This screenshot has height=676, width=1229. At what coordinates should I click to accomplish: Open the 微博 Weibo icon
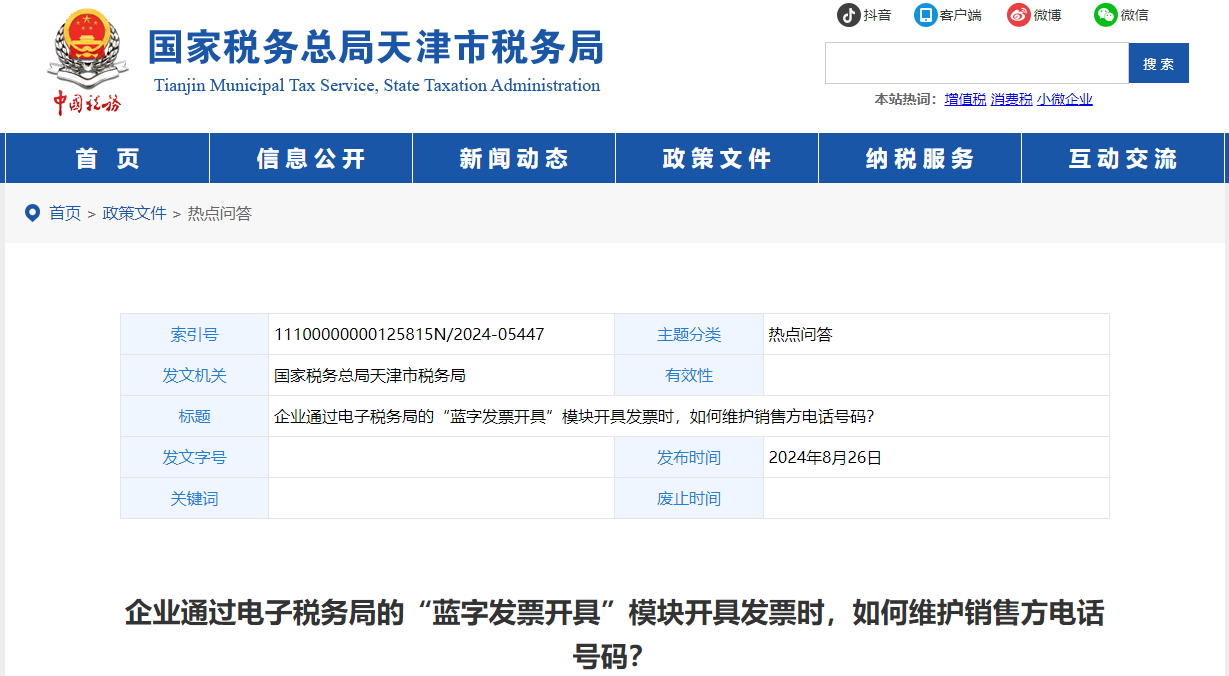tap(1019, 15)
